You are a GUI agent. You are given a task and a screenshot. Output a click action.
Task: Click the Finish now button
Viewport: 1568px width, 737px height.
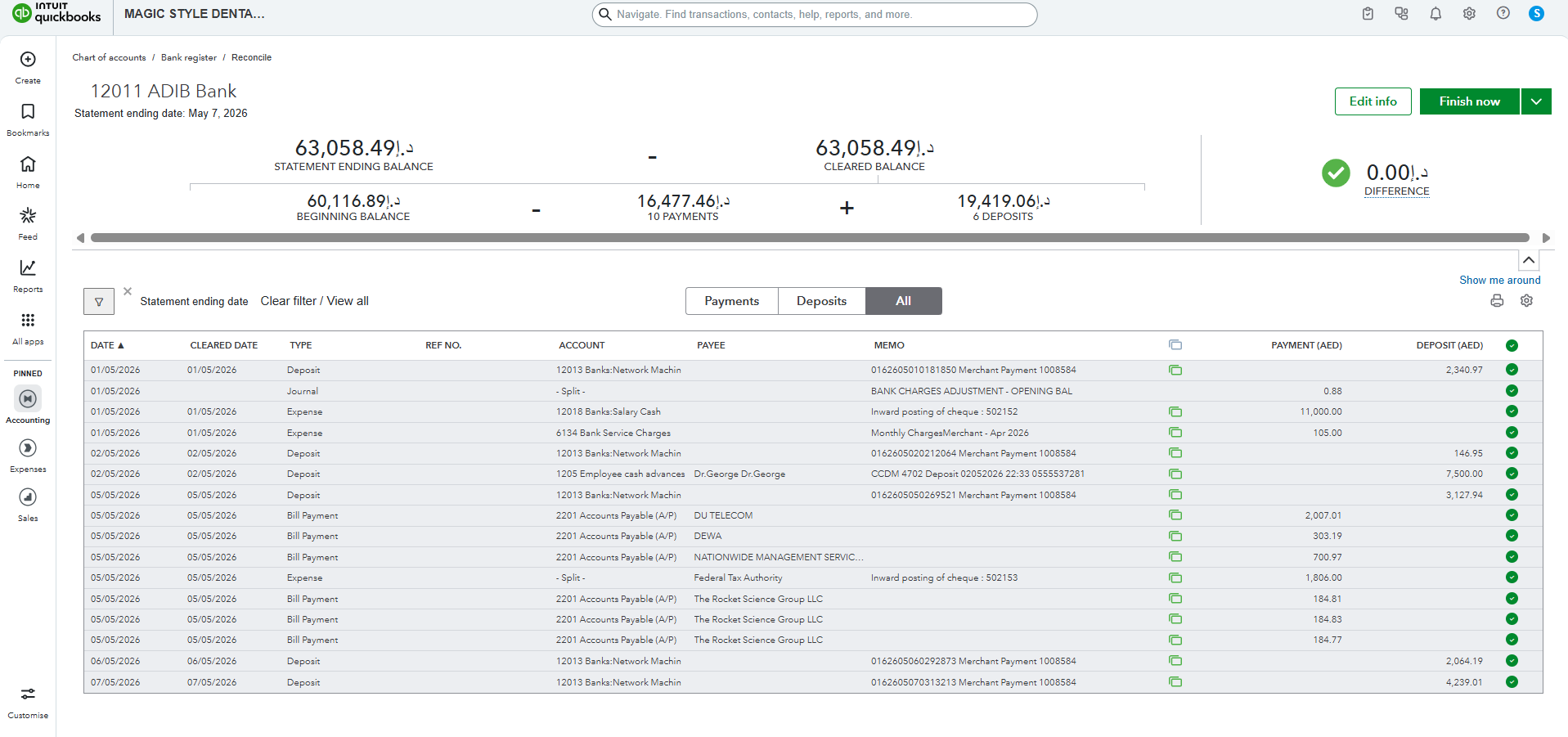click(1470, 101)
